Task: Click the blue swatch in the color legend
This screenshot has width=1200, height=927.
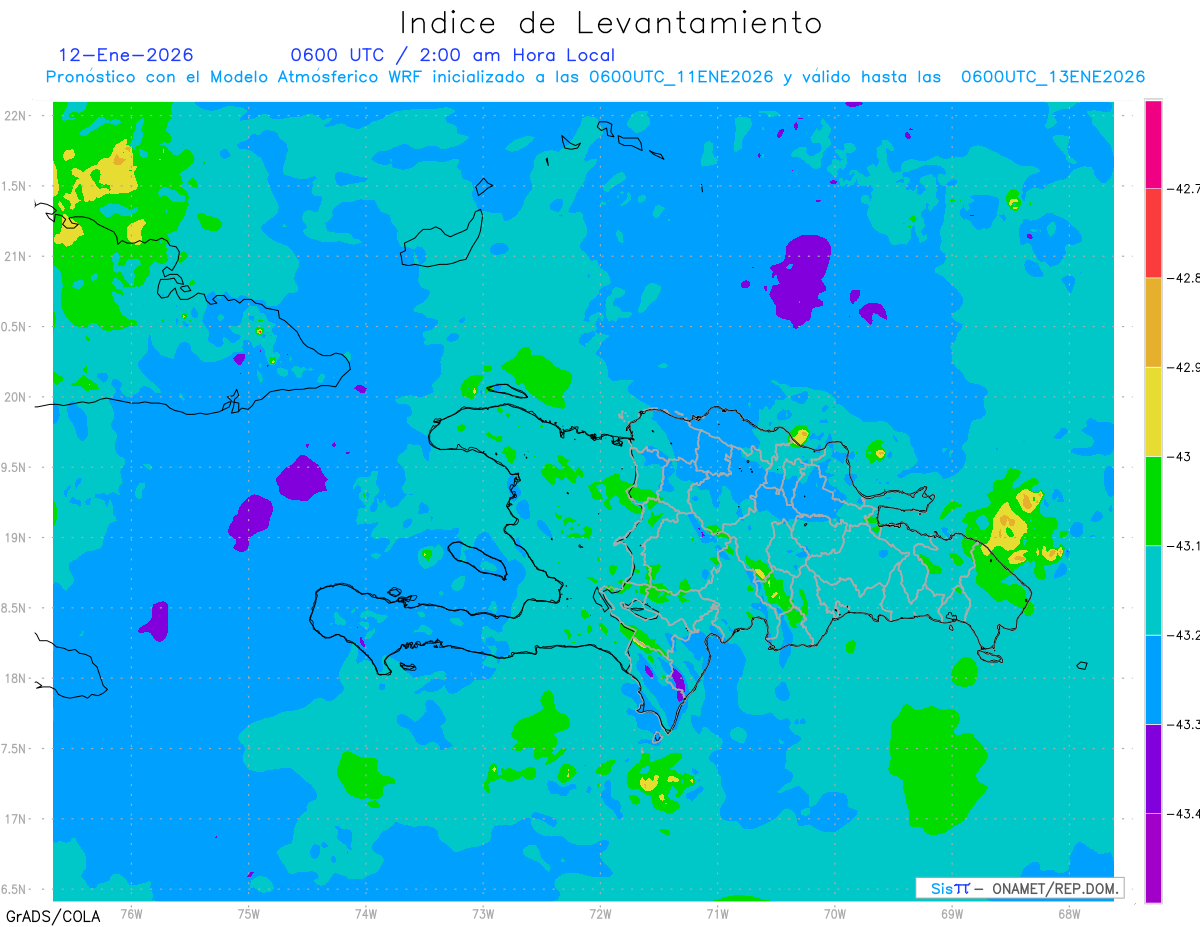Action: [1154, 679]
